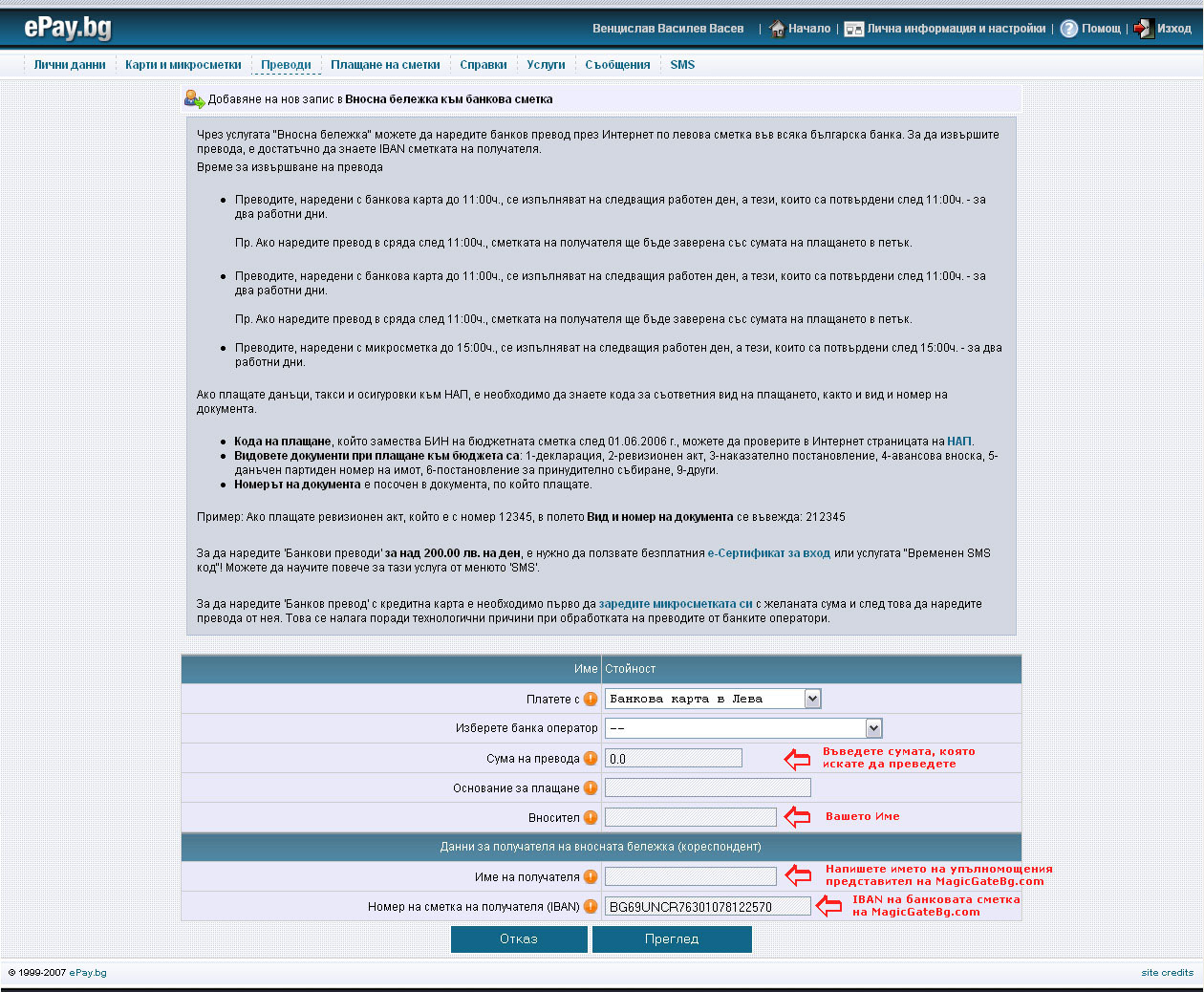Open заредите микросметката си link
This screenshot has height=992, width=1204.
pyautogui.click(x=676, y=604)
